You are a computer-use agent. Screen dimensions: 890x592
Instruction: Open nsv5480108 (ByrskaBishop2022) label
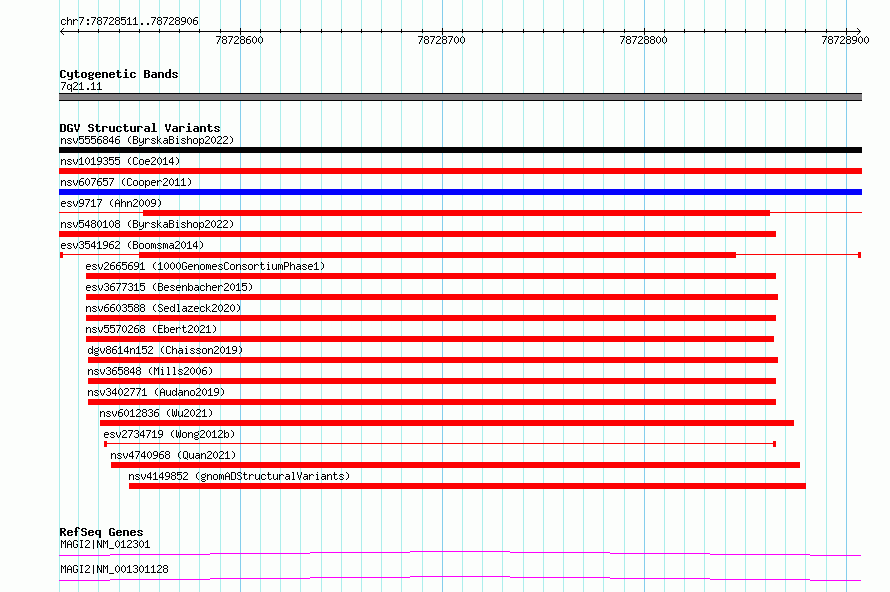point(147,224)
